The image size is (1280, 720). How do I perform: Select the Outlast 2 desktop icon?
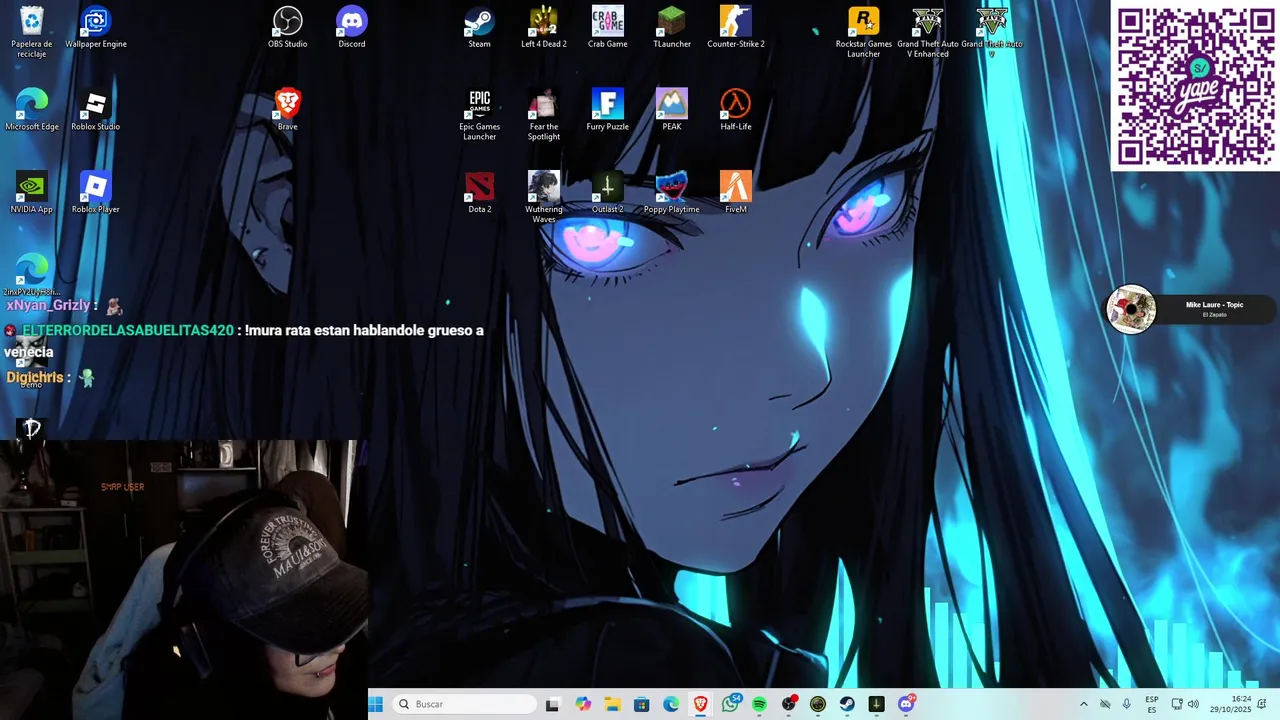[x=608, y=193]
